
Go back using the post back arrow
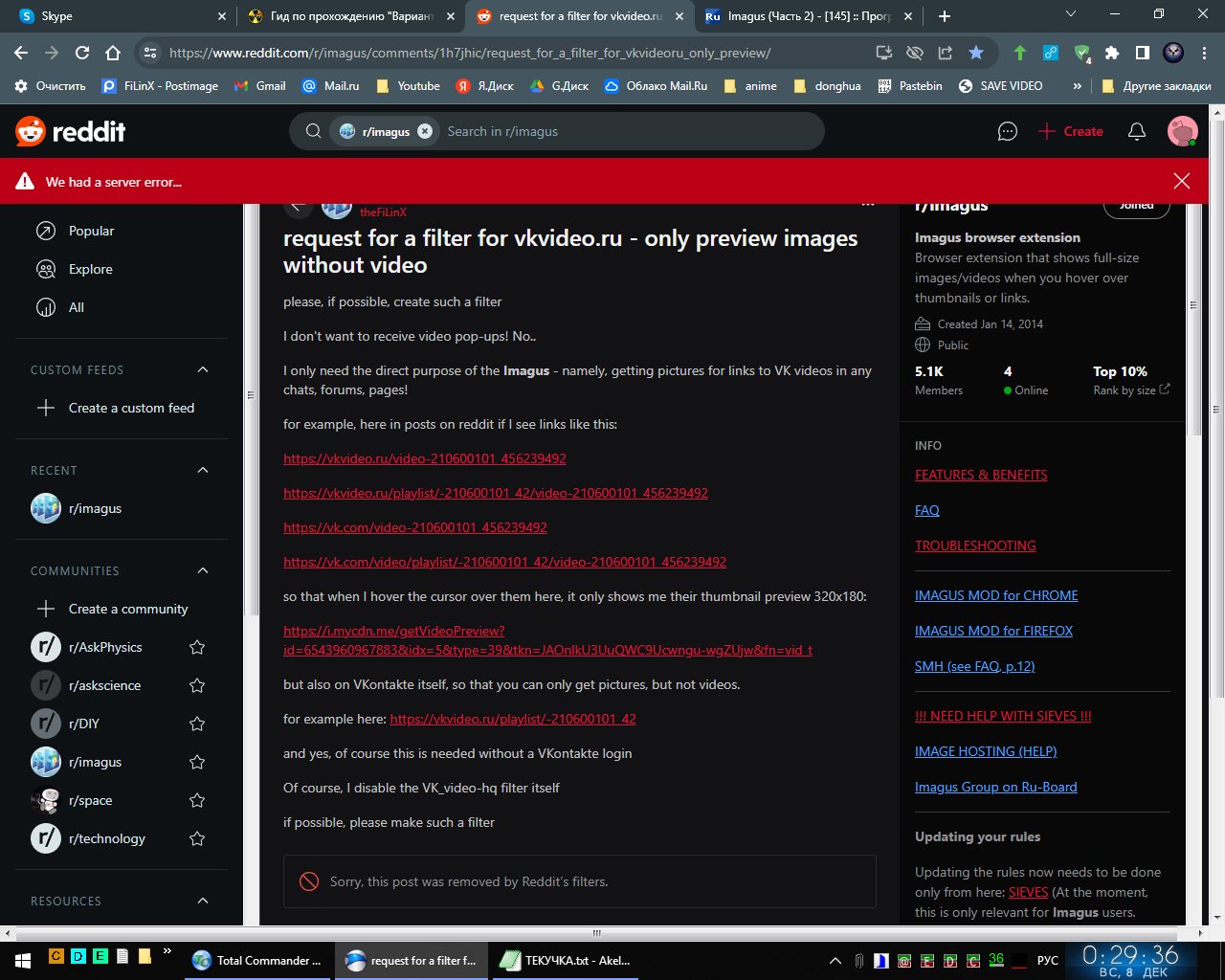pyautogui.click(x=298, y=206)
